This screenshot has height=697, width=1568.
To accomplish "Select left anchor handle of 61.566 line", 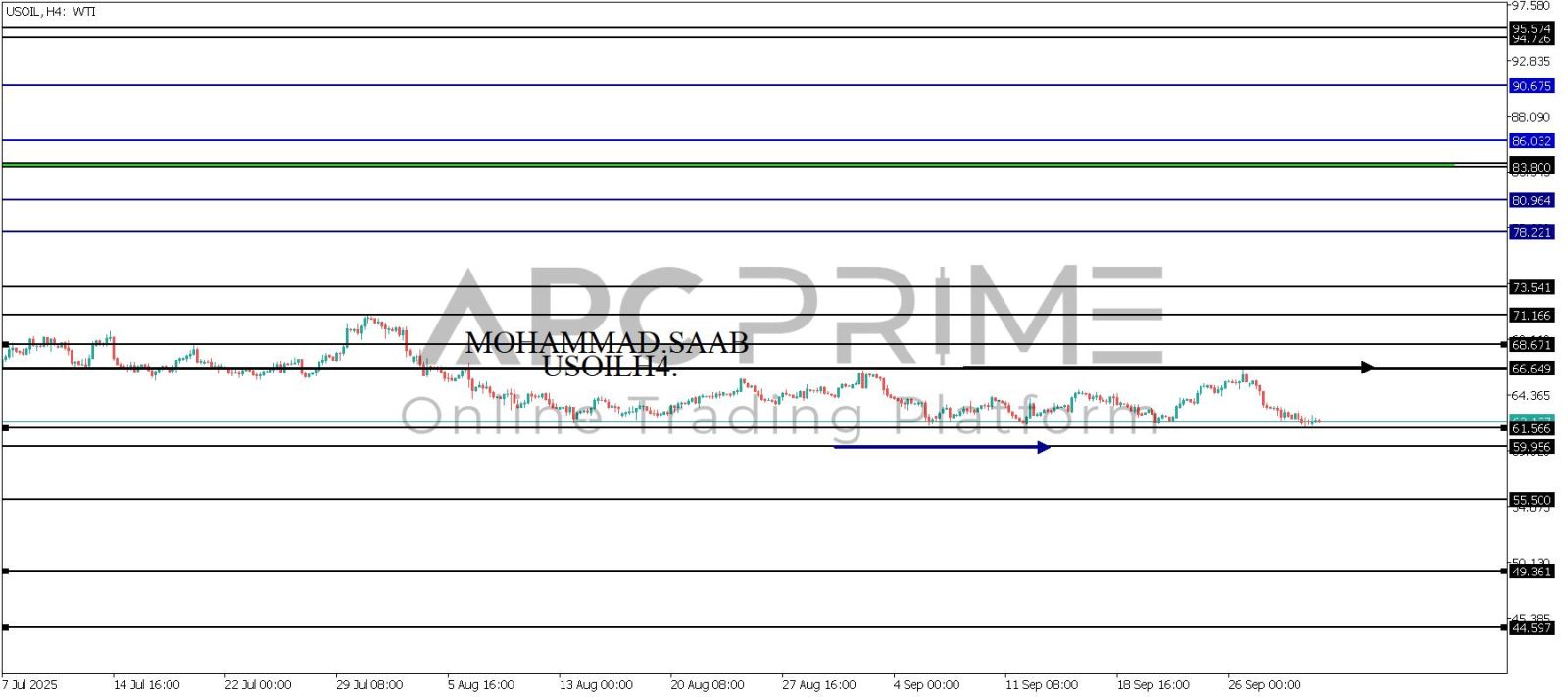I will coord(6,428).
